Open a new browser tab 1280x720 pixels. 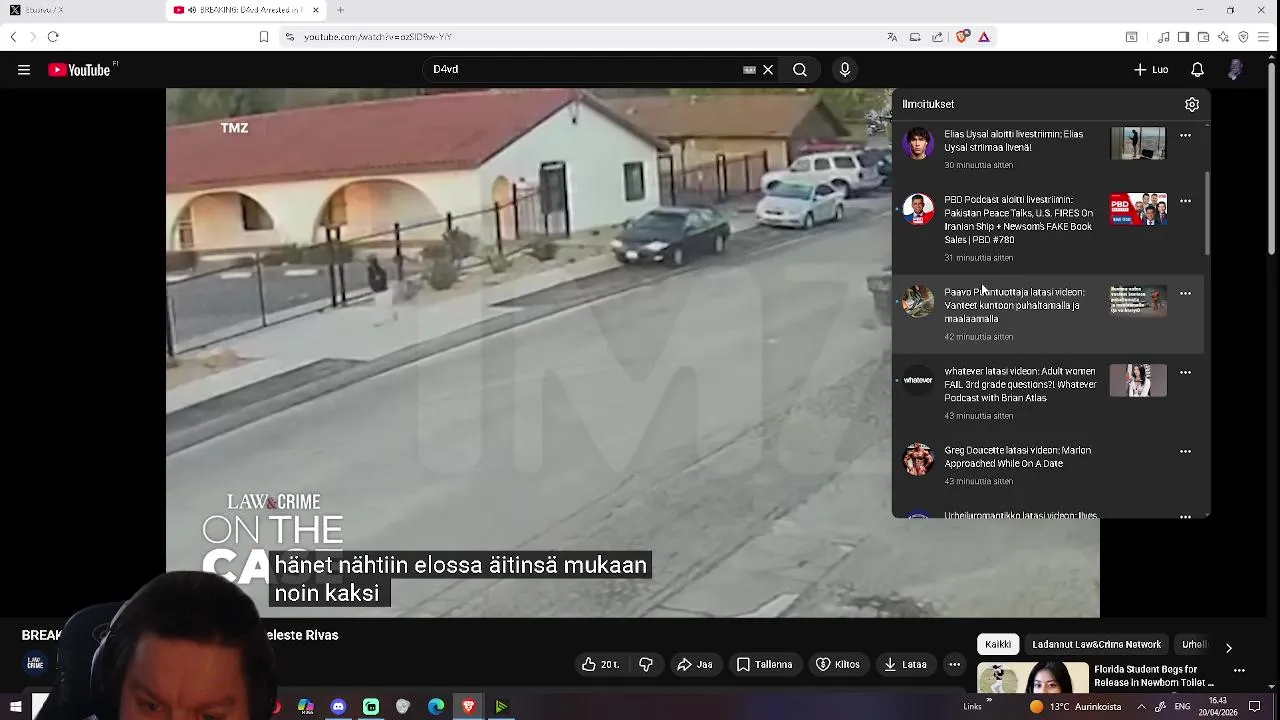point(340,10)
